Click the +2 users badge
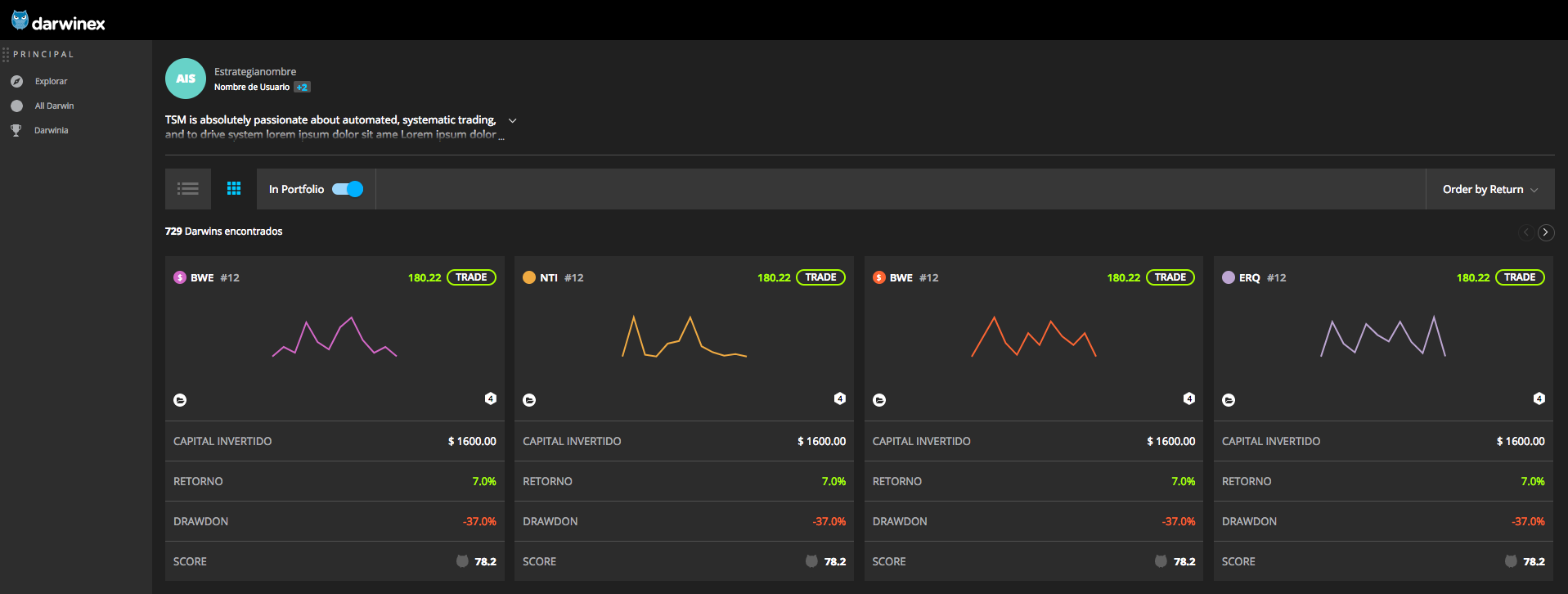The width and height of the screenshot is (1568, 594). point(302,87)
